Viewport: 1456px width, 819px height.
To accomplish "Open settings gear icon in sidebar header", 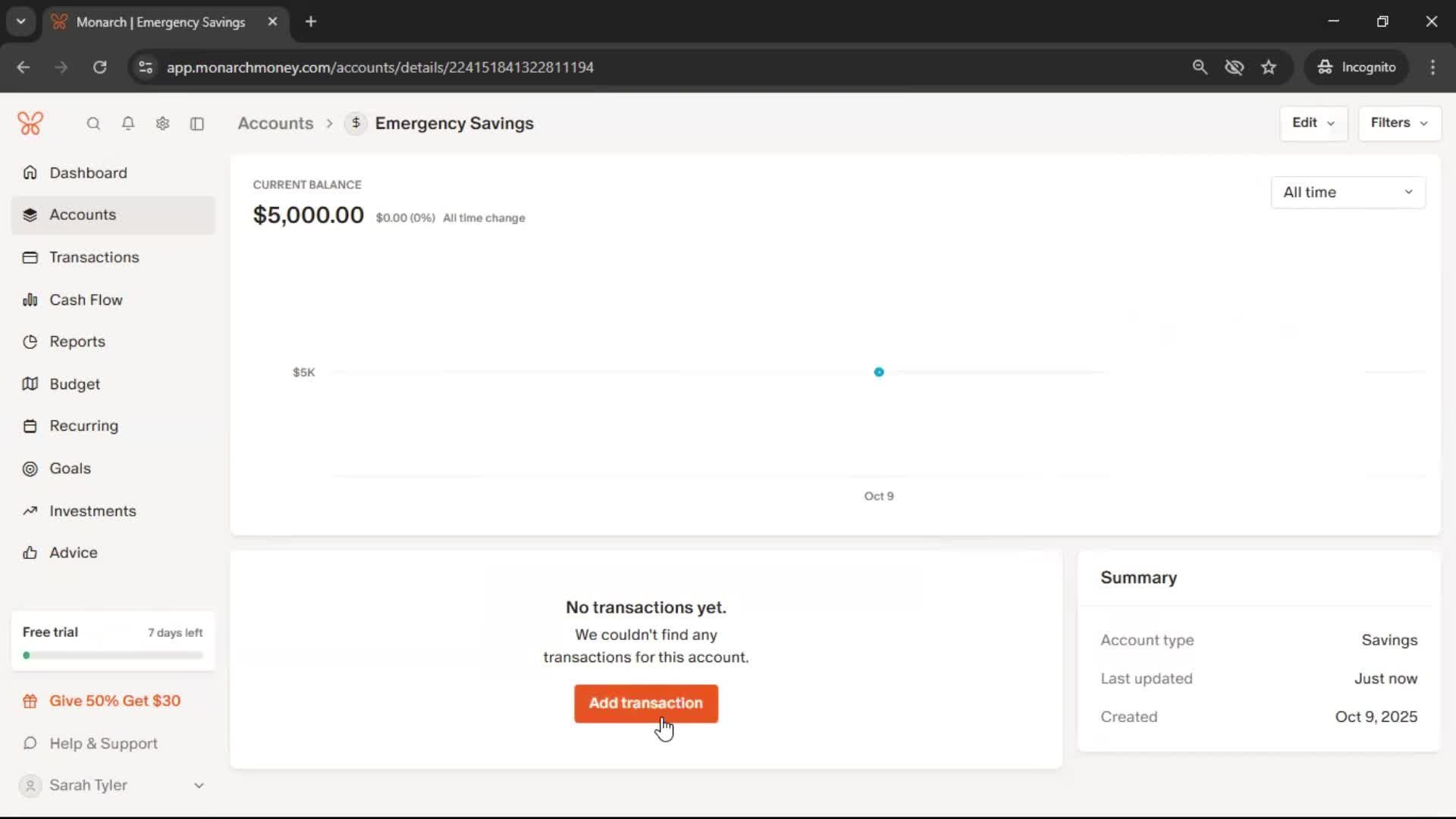I will 162,124.
